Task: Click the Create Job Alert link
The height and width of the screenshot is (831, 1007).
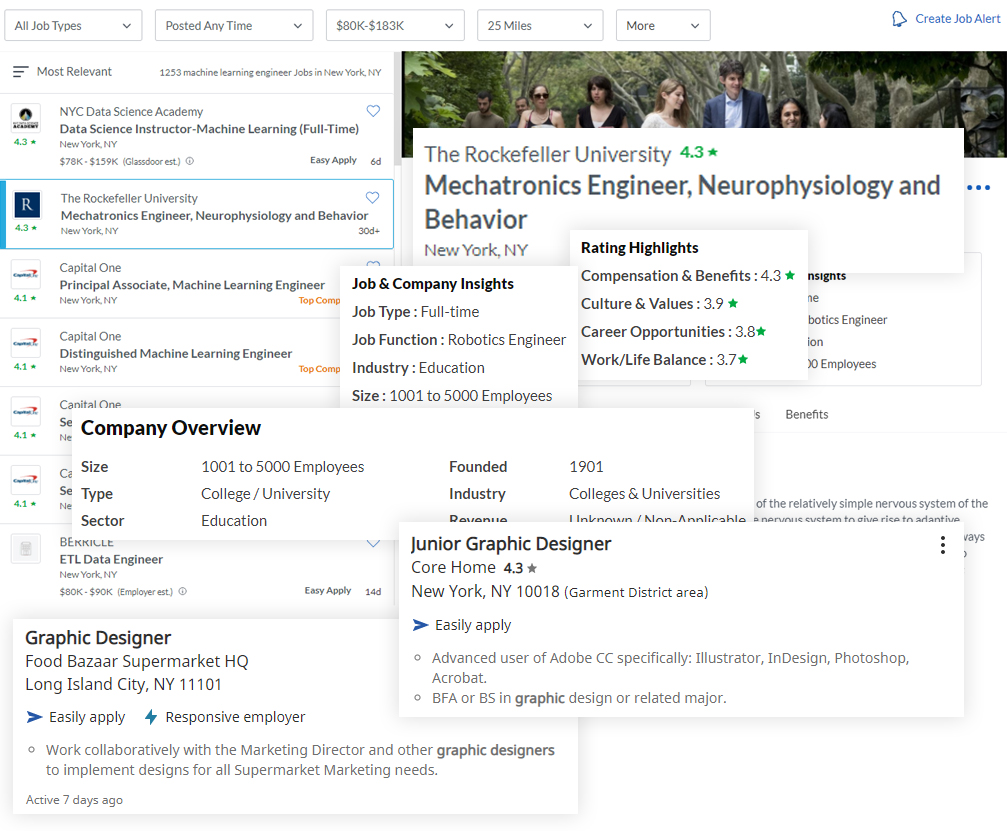Action: (x=957, y=19)
